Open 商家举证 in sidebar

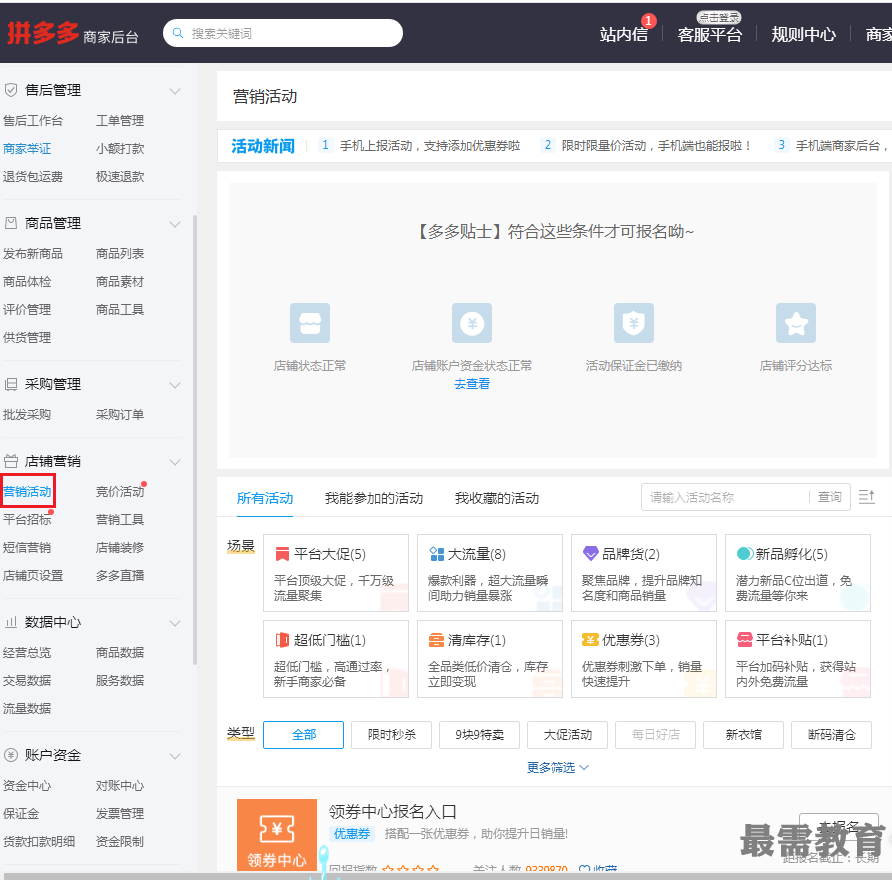pos(27,148)
